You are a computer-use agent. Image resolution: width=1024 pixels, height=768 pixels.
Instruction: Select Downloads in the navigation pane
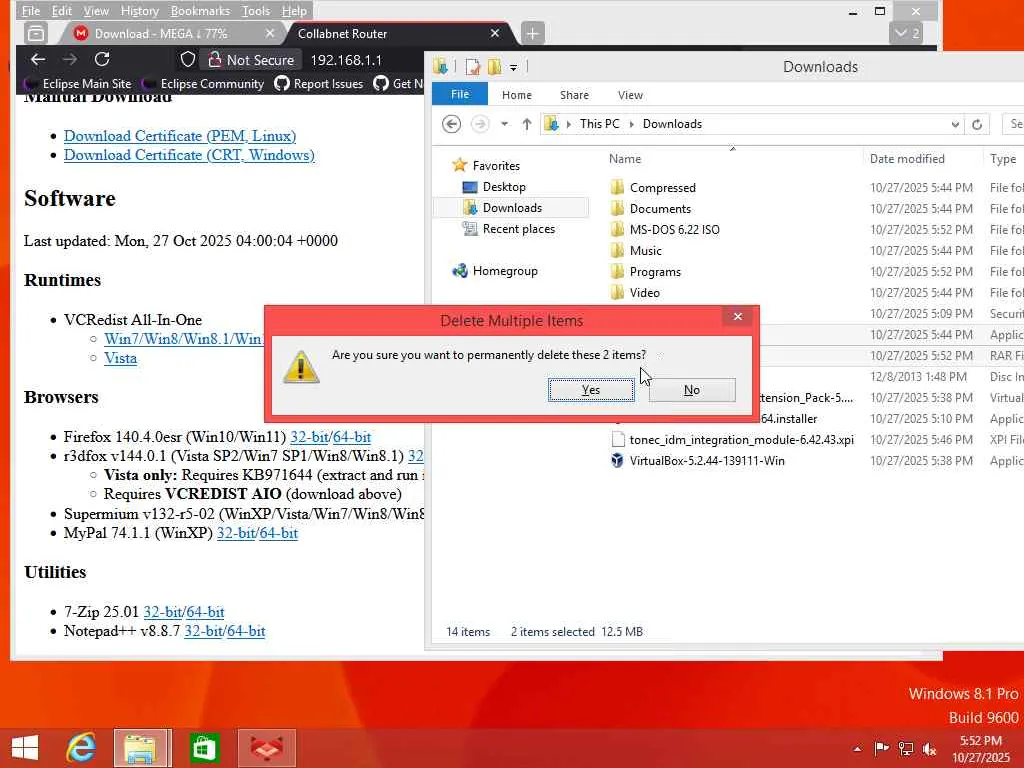tap(512, 208)
